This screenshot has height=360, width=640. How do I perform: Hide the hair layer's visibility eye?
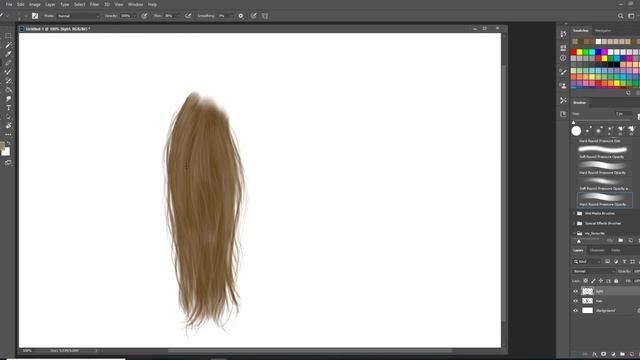pyautogui.click(x=576, y=301)
